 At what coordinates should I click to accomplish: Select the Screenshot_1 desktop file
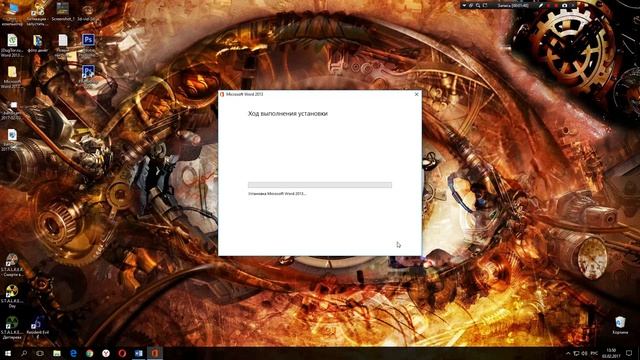pos(62,12)
